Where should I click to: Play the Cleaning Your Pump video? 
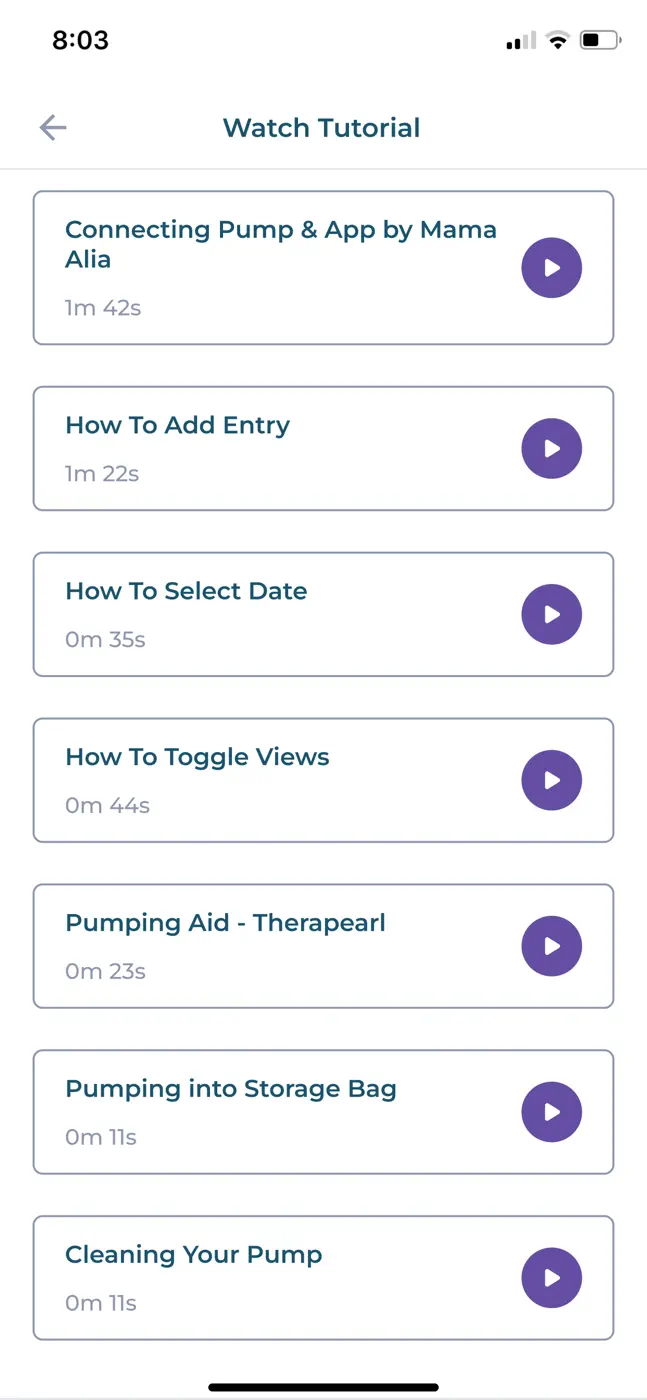(552, 1278)
